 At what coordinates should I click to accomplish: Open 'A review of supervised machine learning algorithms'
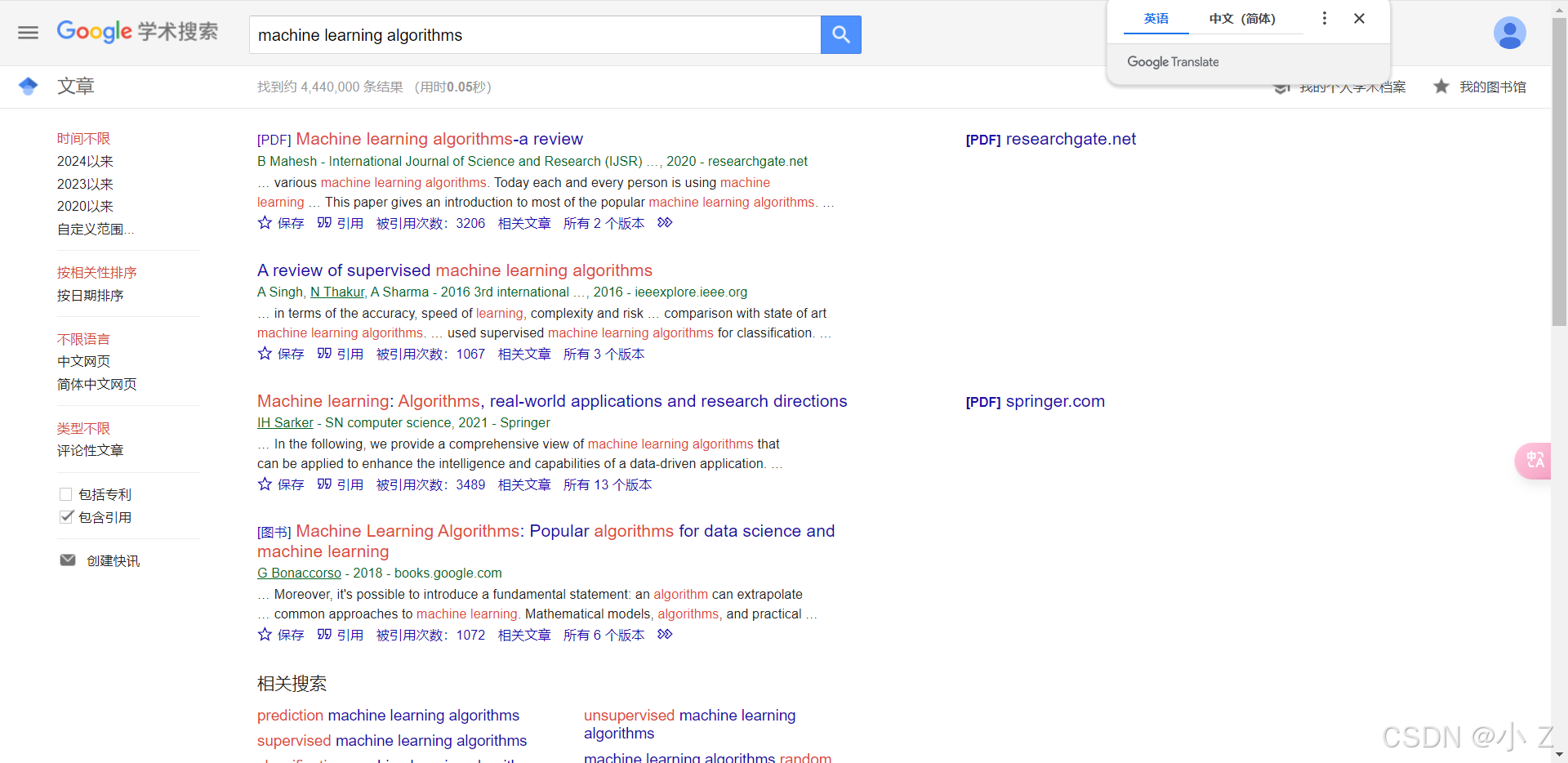pos(455,270)
